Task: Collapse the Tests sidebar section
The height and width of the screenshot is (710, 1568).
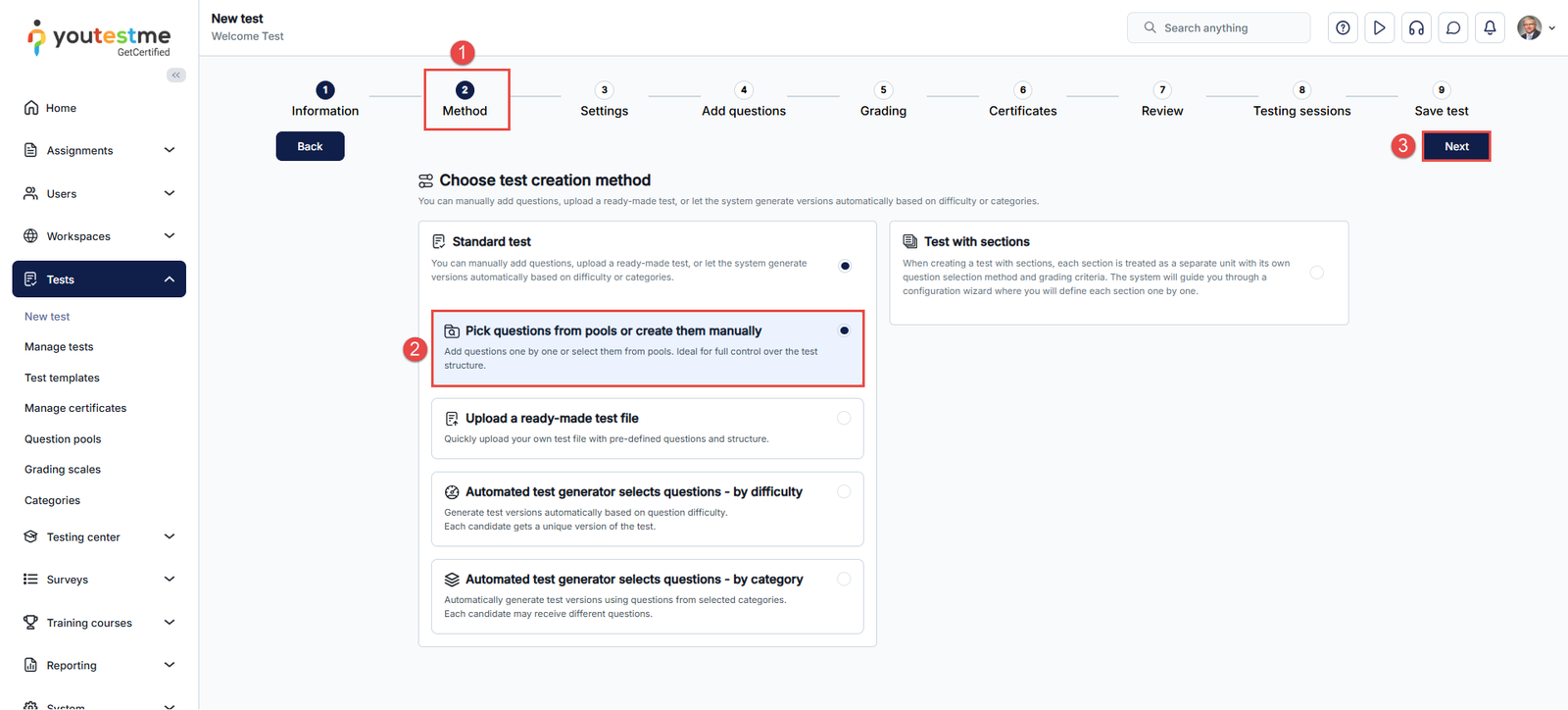Action: tap(169, 279)
